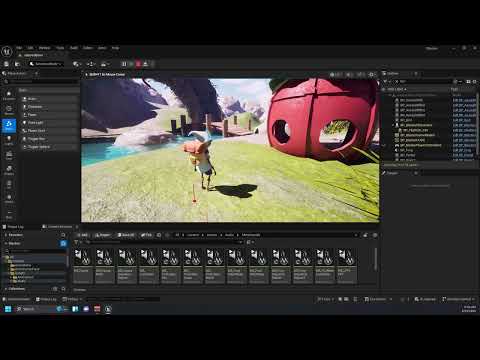Open play options three-dot menu

153,64
